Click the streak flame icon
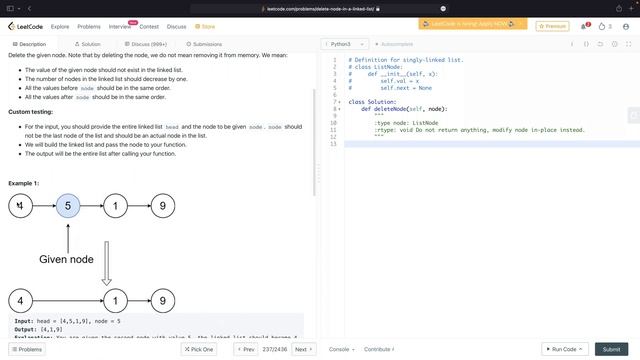This screenshot has width=640, height=360. point(602,27)
